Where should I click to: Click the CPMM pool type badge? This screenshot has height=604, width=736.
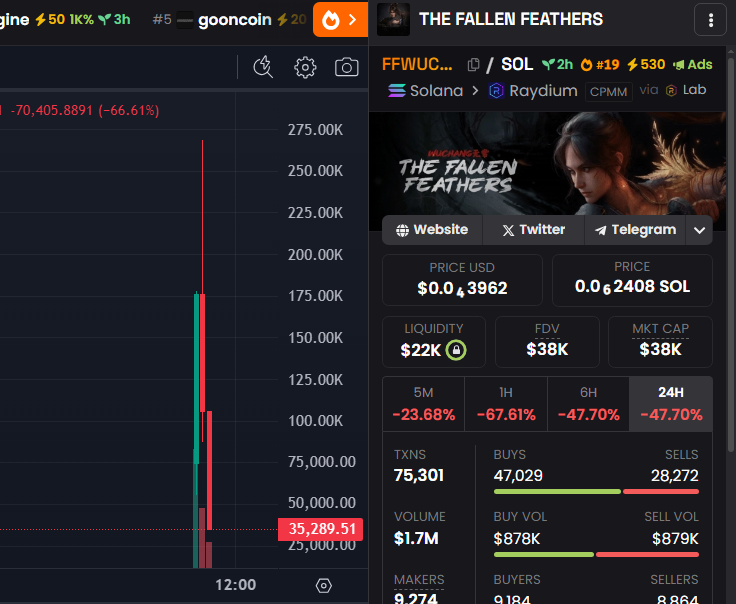coord(608,92)
